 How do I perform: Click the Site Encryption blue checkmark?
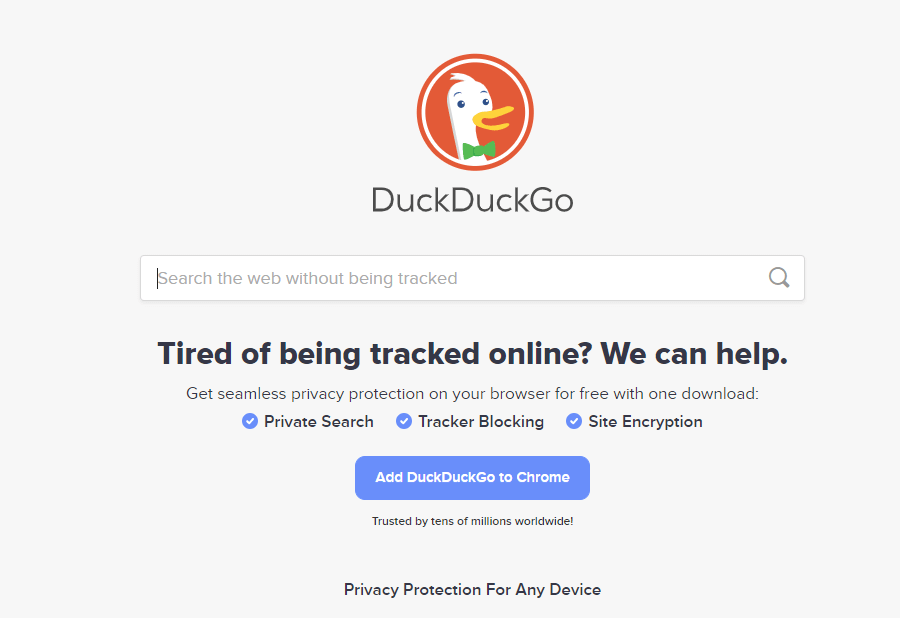[574, 421]
